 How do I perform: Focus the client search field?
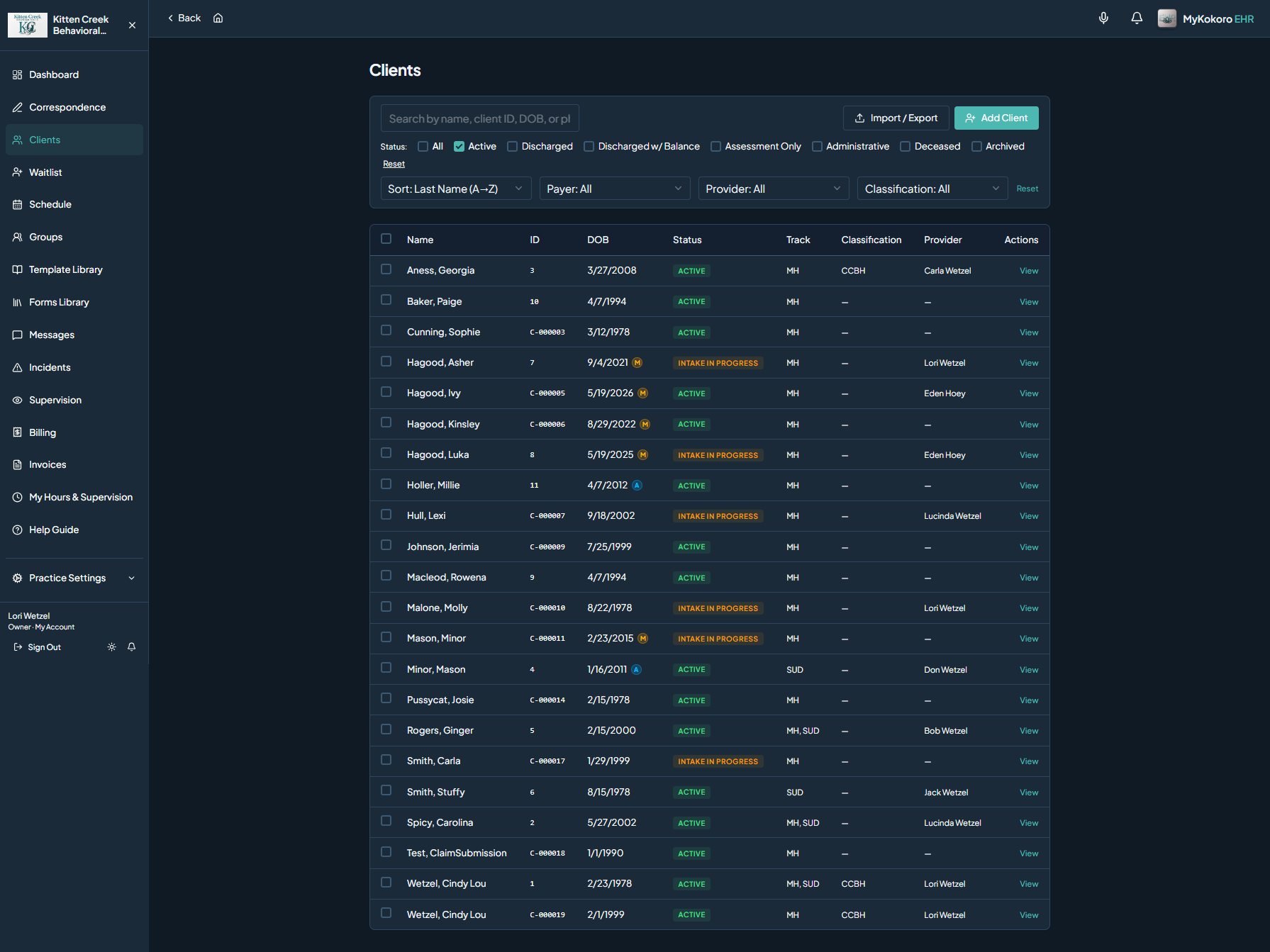(480, 118)
